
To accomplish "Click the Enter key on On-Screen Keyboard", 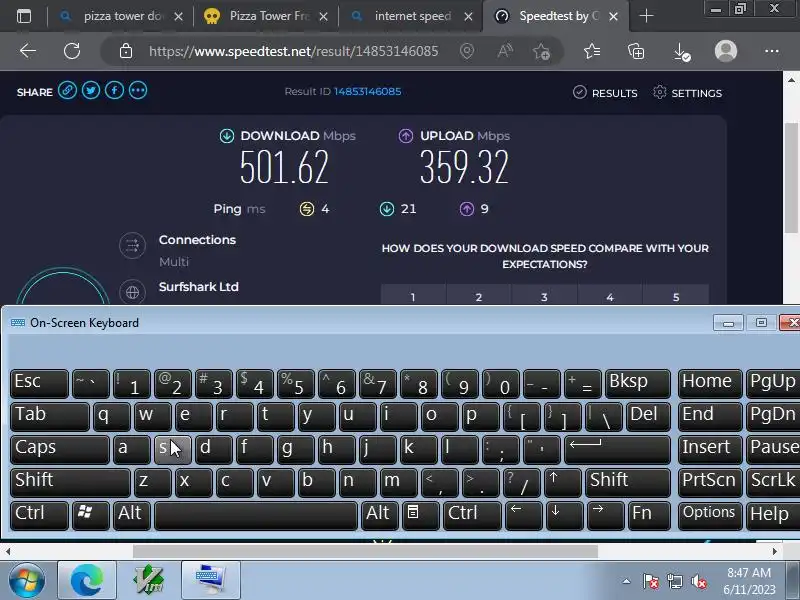I will click(x=617, y=449).
